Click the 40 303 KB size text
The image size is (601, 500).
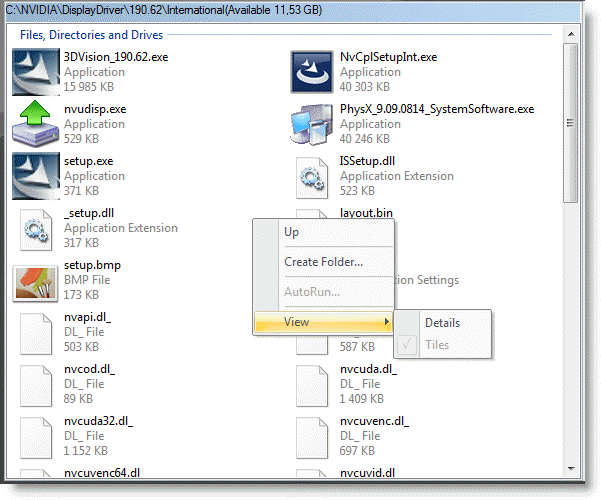pyautogui.click(x=365, y=87)
